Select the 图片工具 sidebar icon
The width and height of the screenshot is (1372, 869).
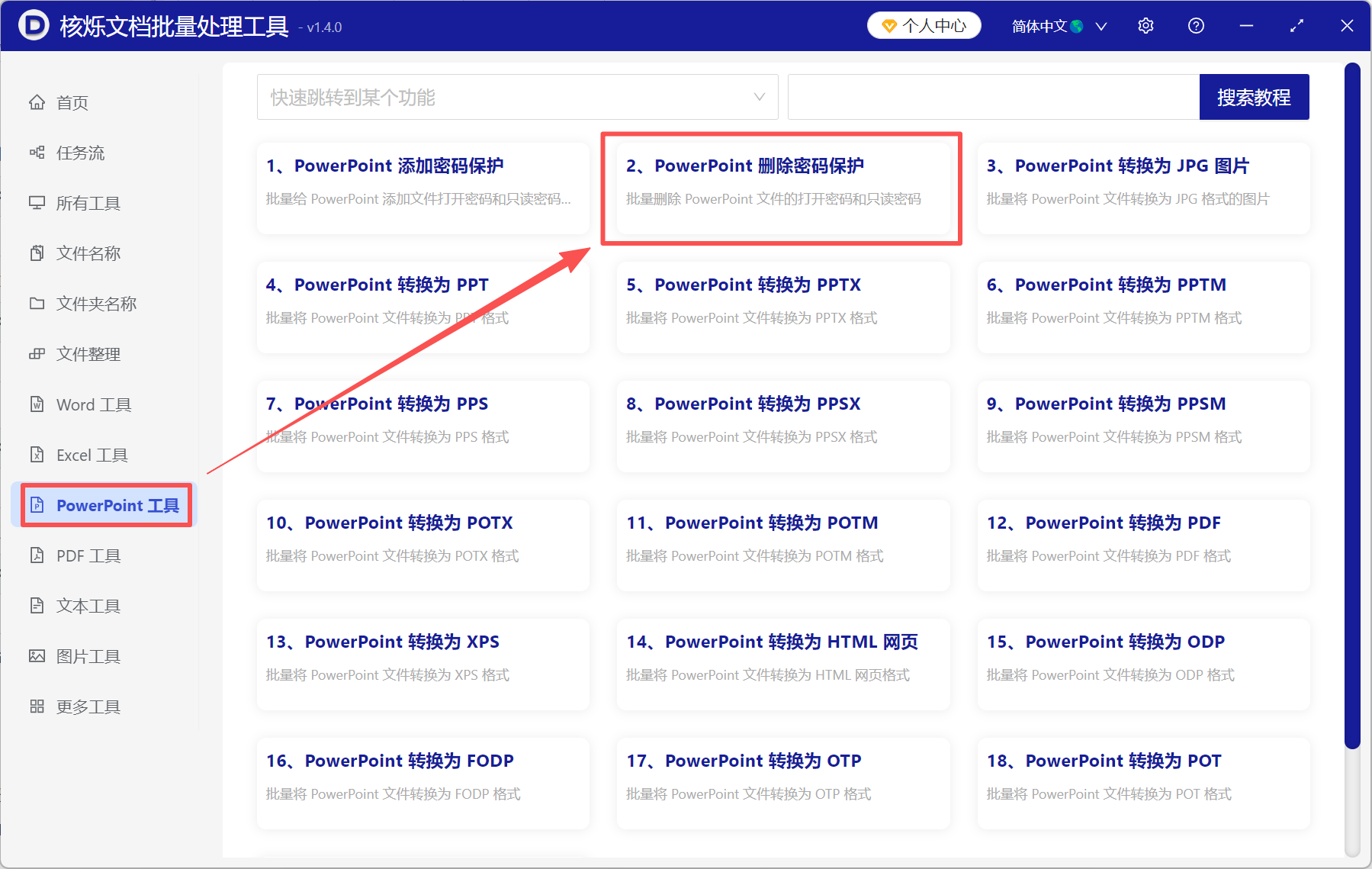pyautogui.click(x=37, y=656)
